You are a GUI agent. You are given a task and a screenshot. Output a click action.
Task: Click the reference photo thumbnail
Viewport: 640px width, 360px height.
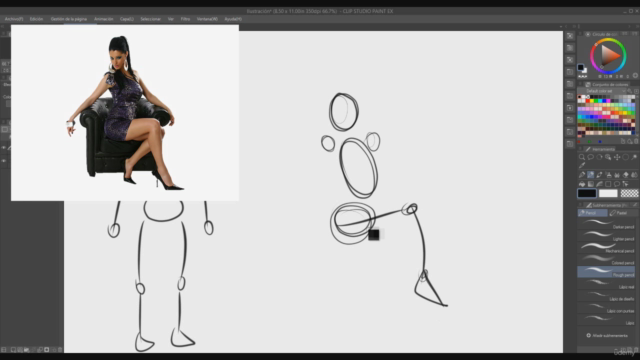pos(125,113)
